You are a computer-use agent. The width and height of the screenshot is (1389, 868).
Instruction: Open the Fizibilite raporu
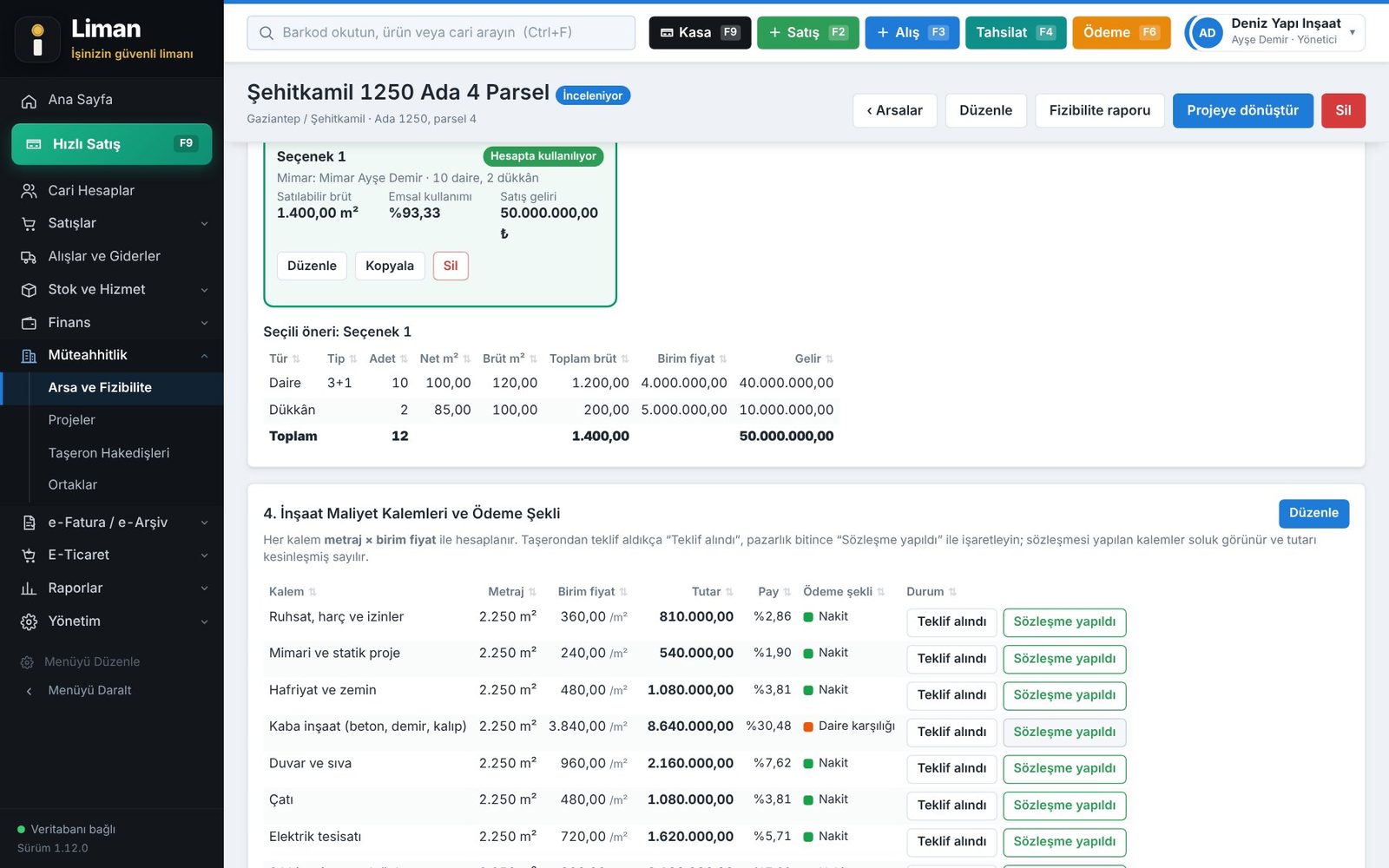point(1099,110)
